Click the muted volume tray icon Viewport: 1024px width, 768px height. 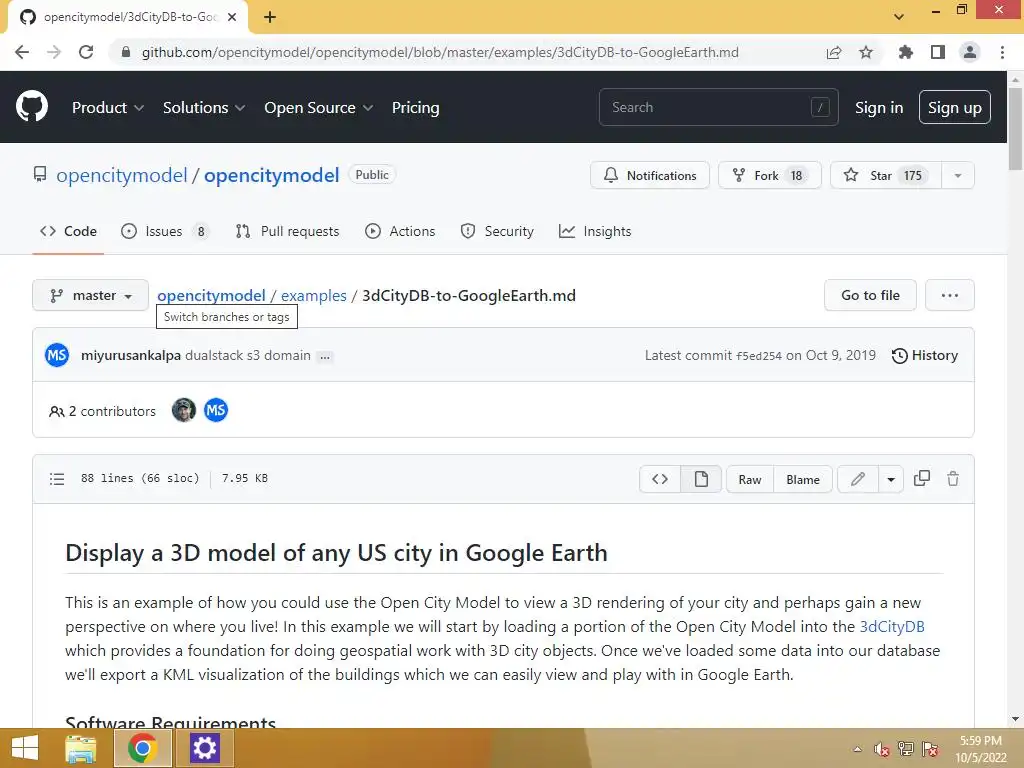click(x=882, y=749)
